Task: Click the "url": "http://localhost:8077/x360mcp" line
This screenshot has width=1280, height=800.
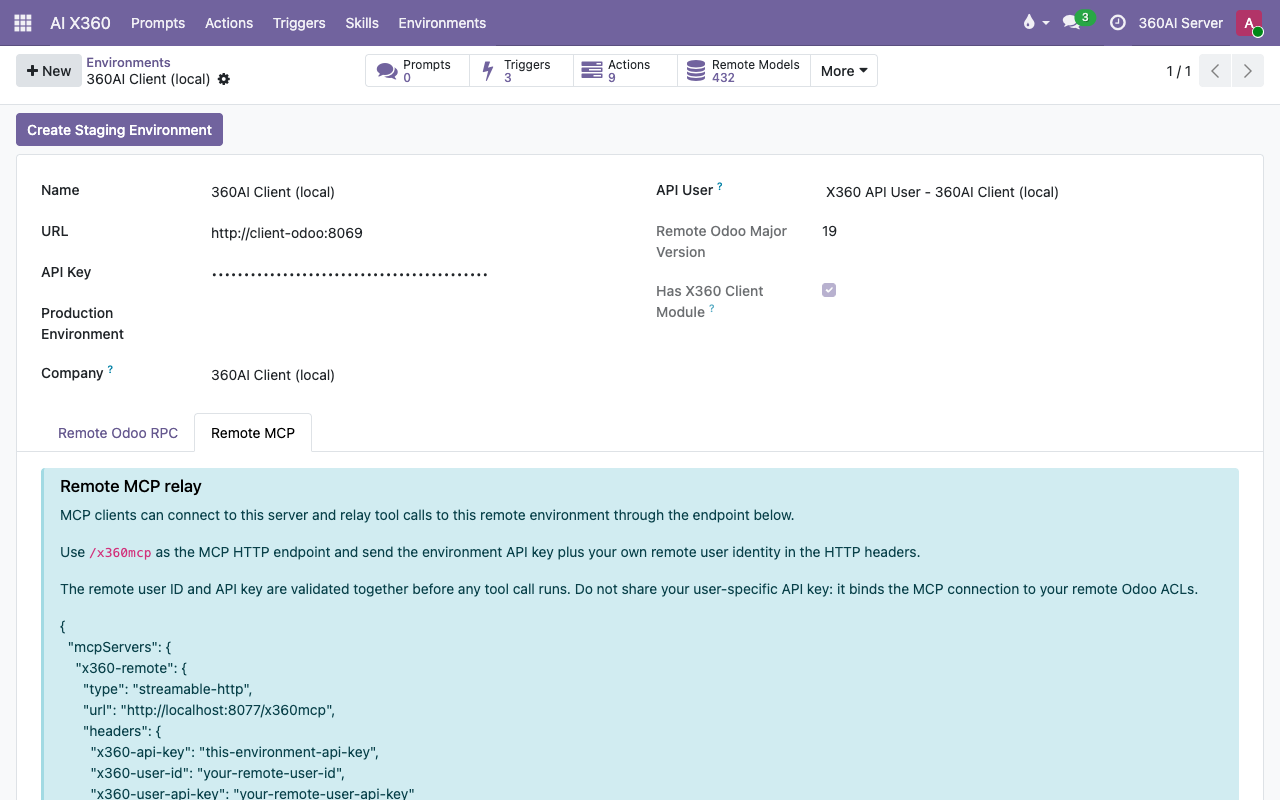Action: click(209, 710)
